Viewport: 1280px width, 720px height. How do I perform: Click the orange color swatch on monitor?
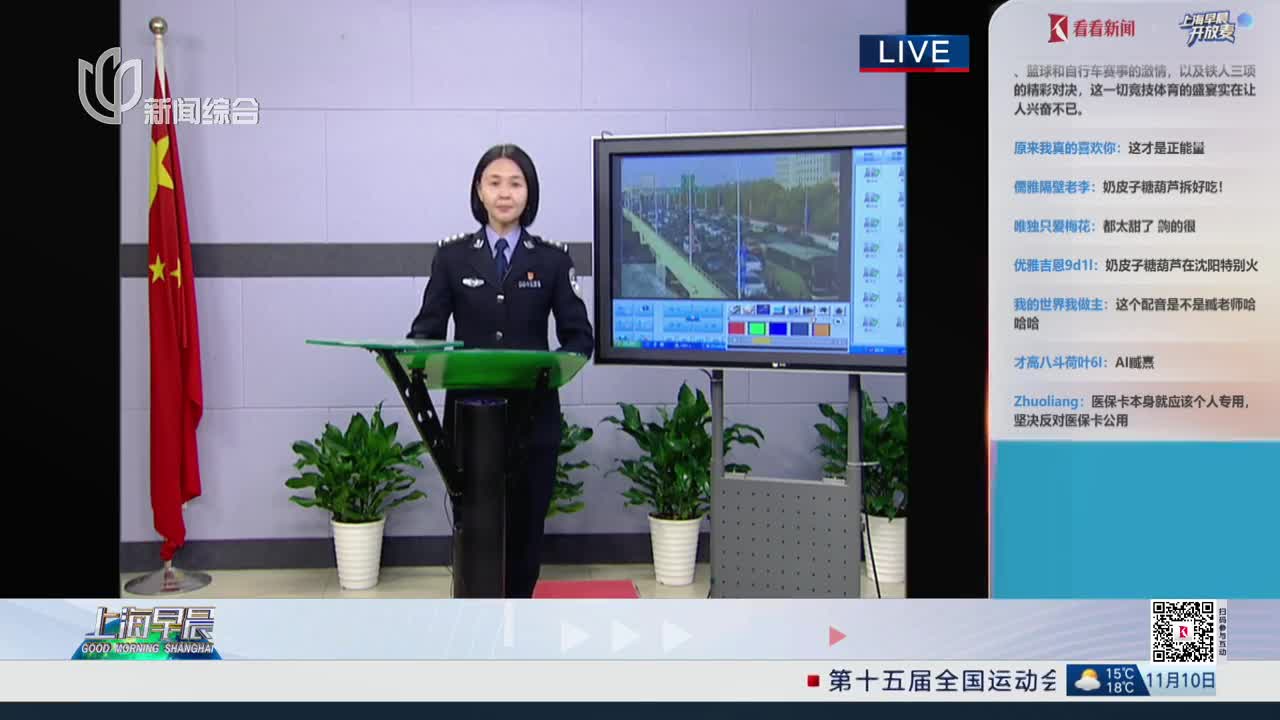pyautogui.click(x=821, y=328)
